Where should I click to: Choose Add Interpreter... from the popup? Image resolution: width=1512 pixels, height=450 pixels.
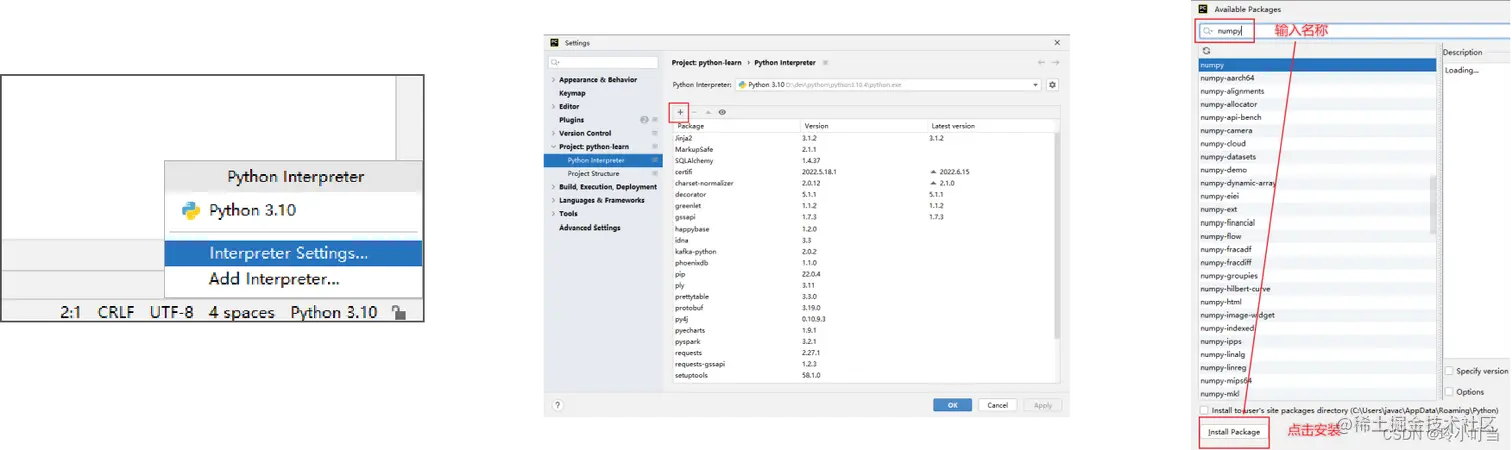(293, 280)
